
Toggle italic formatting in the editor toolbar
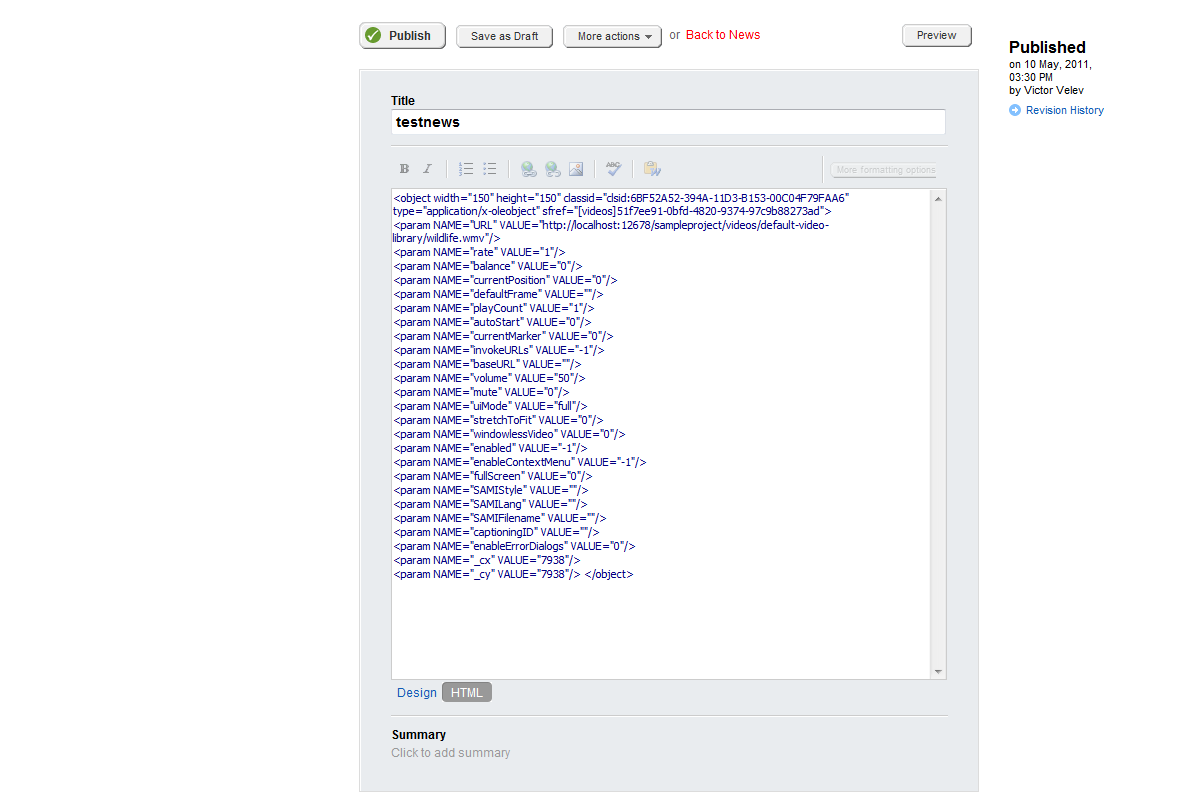[x=427, y=169]
